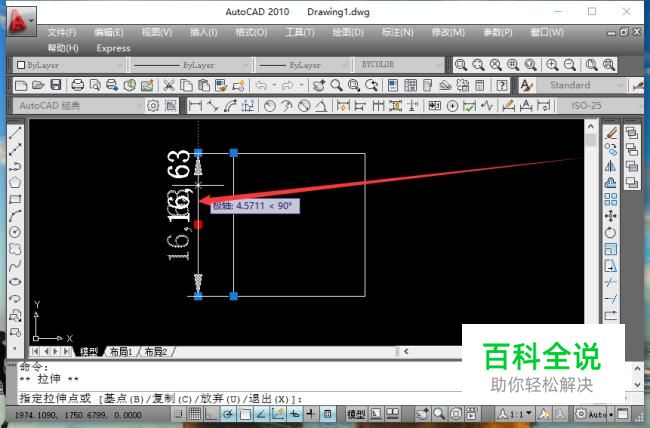The height and width of the screenshot is (428, 650).
Task: Click the Aligned dimension tool
Action: point(213,106)
